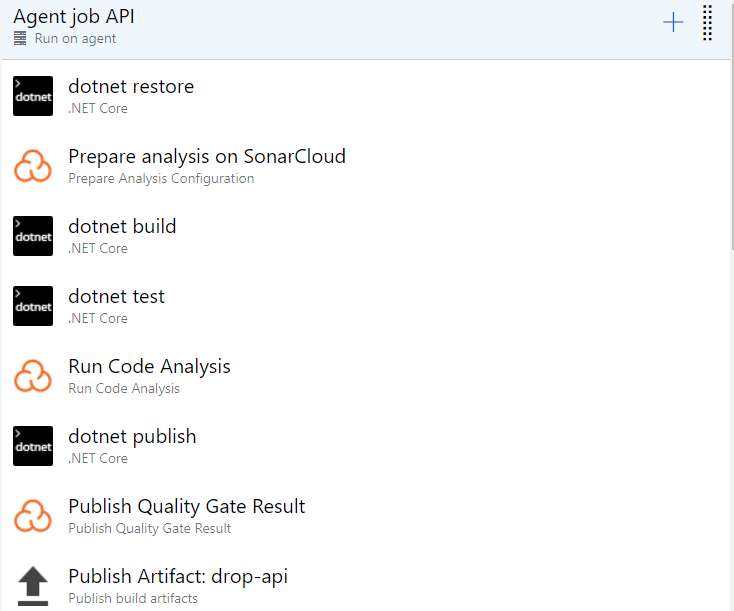This screenshot has width=734, height=611.
Task: Select the dotnet build task title
Action: tap(122, 227)
